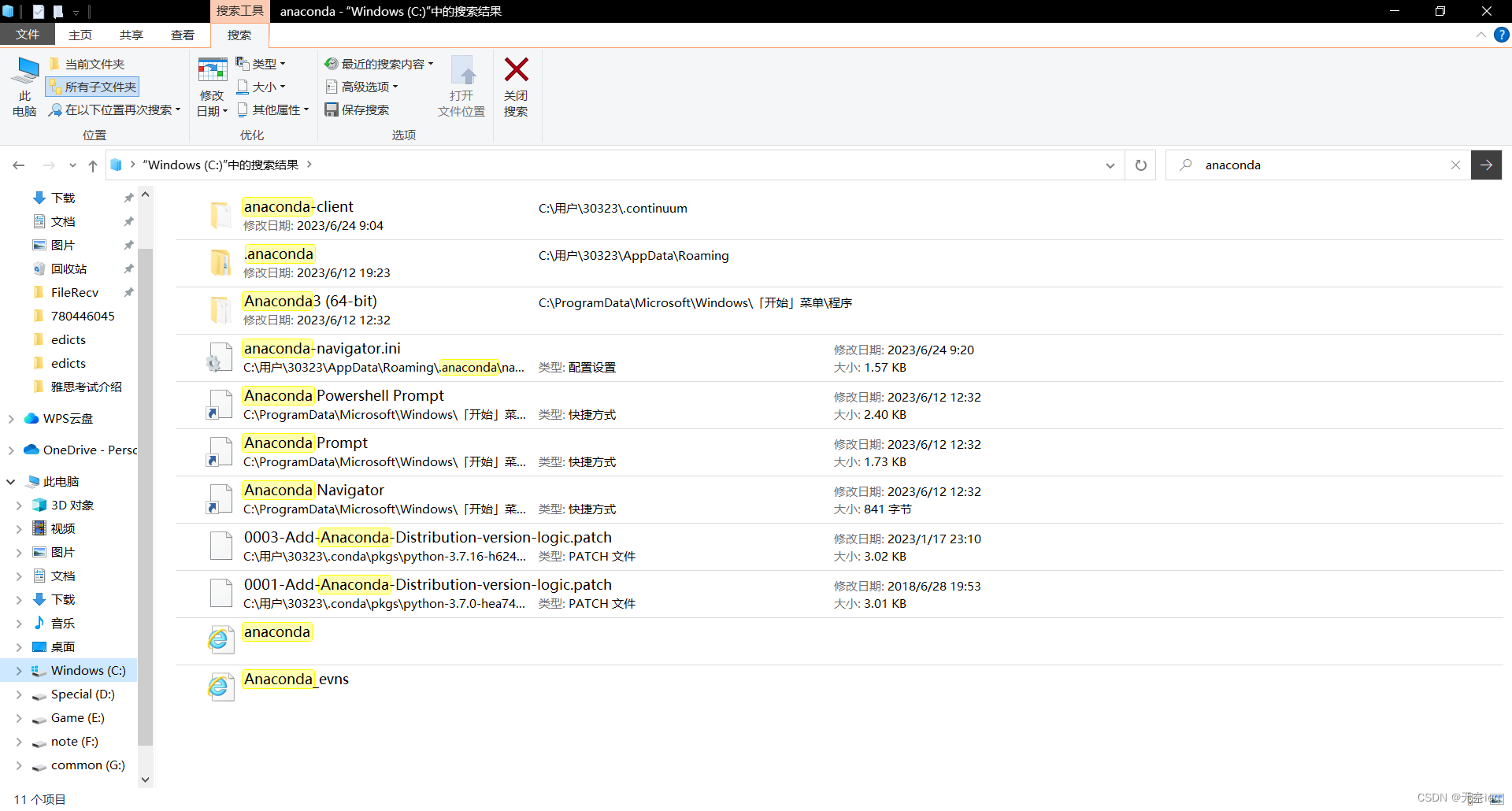Select the anaconda internet shortcut icon
1512x811 pixels.
220,640
